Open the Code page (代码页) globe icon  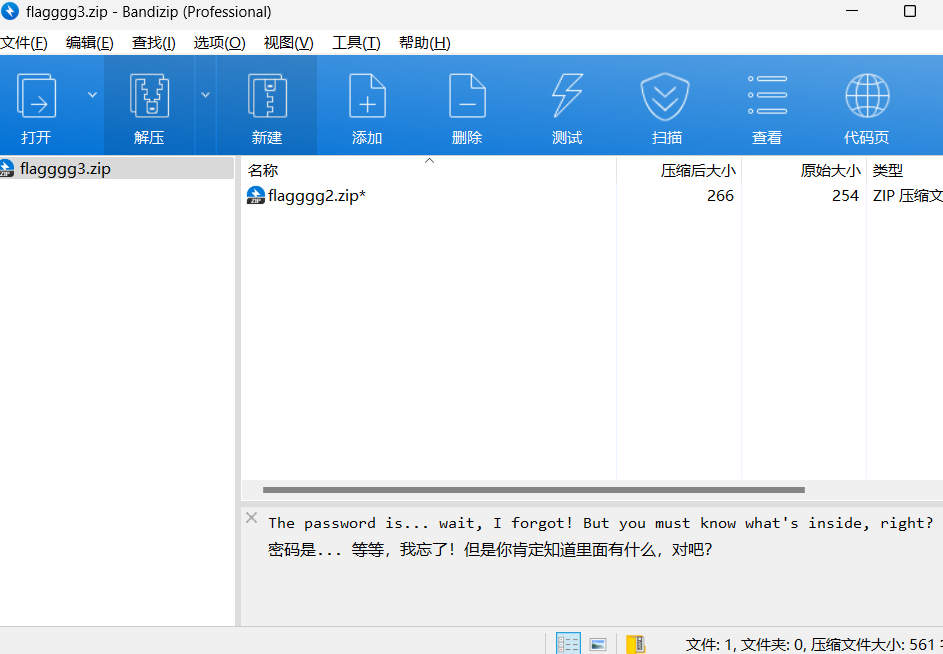coord(867,97)
